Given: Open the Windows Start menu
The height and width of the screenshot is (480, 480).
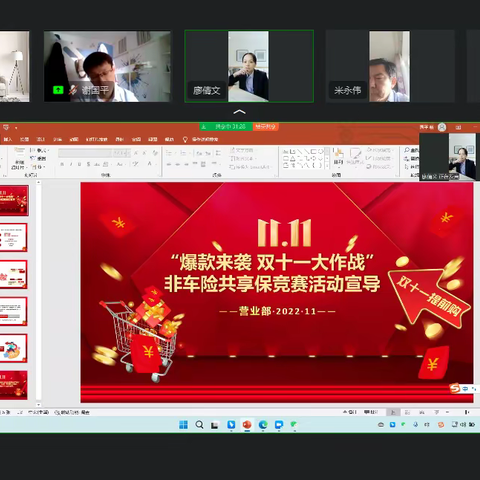Looking at the screenshot, I should pyautogui.click(x=183, y=425).
